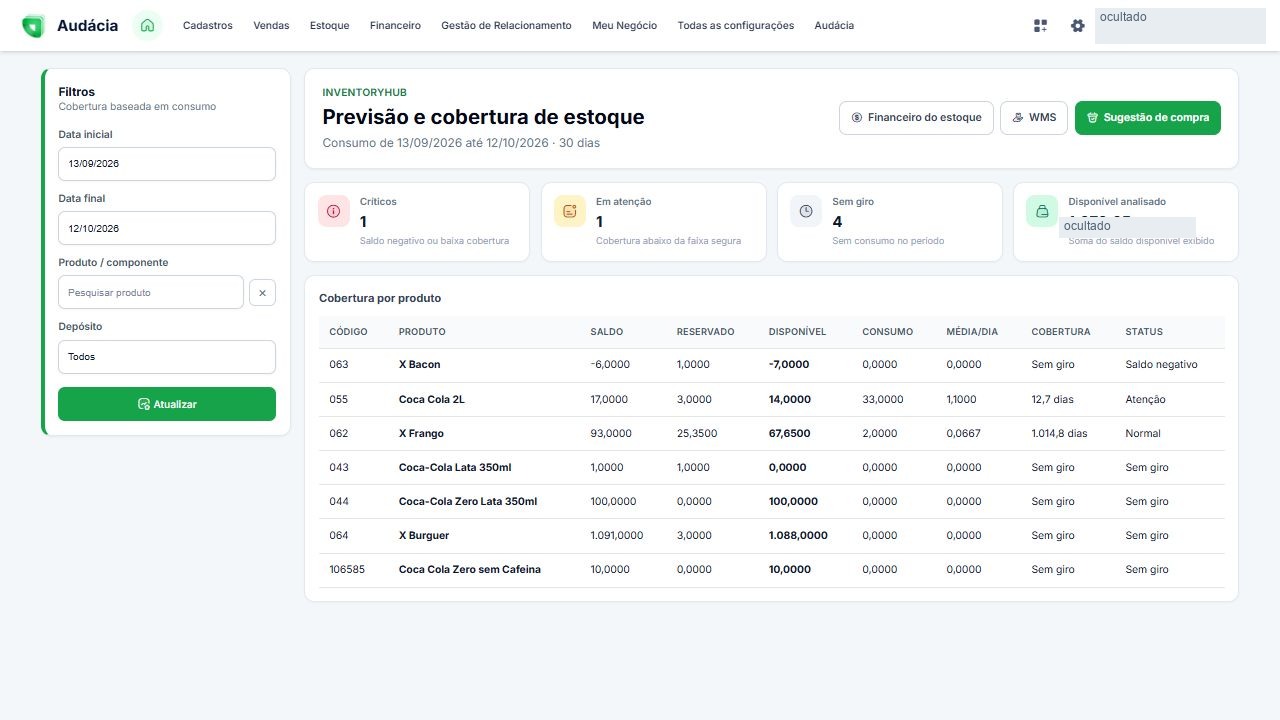Click the Audácia shield logo
The width and height of the screenshot is (1280, 720).
point(33,26)
